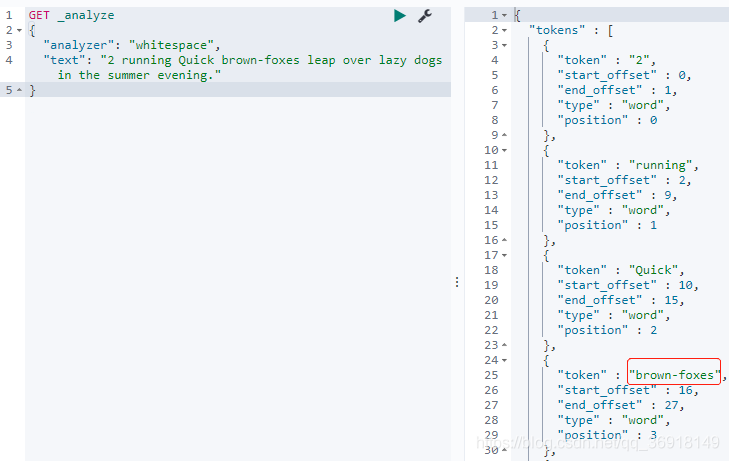Image resolution: width=729 pixels, height=461 pixels.
Task: Fold the Quick token object at line 17
Action: coord(504,255)
